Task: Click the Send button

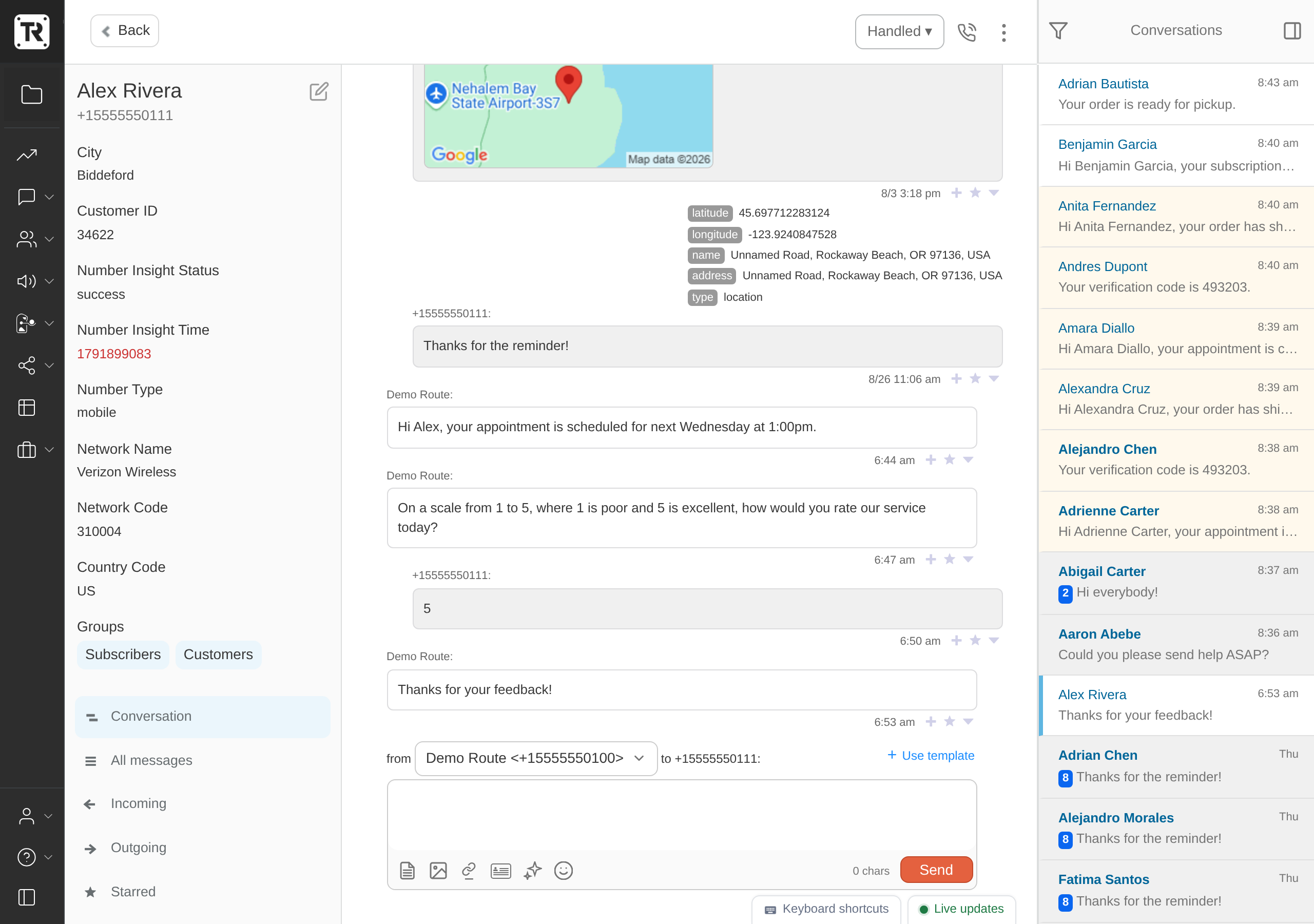Action: 936,870
